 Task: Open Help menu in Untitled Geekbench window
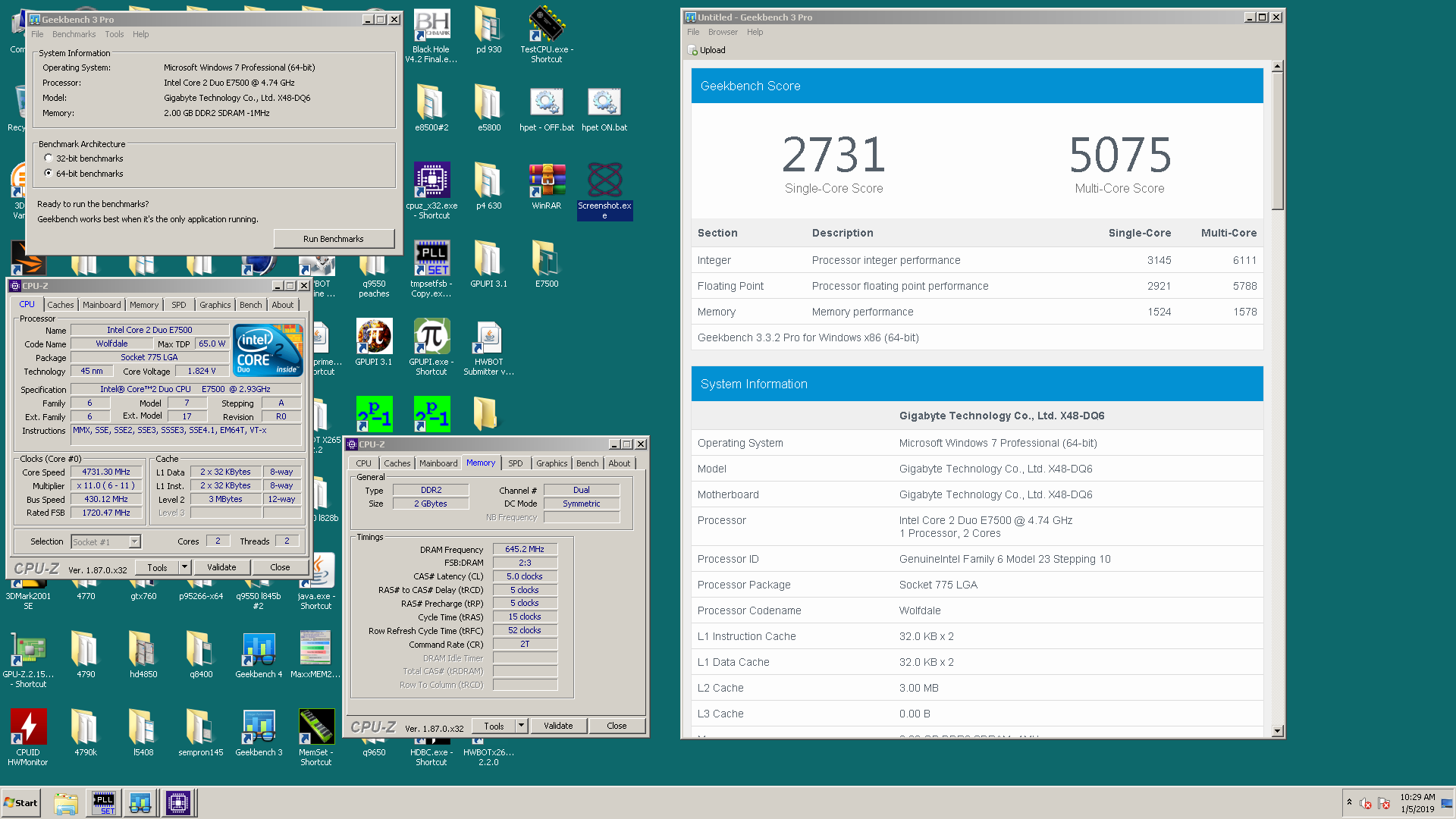coord(755,32)
